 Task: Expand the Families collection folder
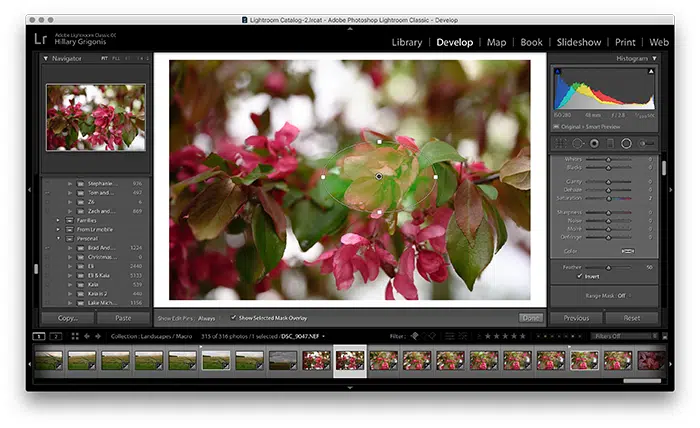pos(58,220)
